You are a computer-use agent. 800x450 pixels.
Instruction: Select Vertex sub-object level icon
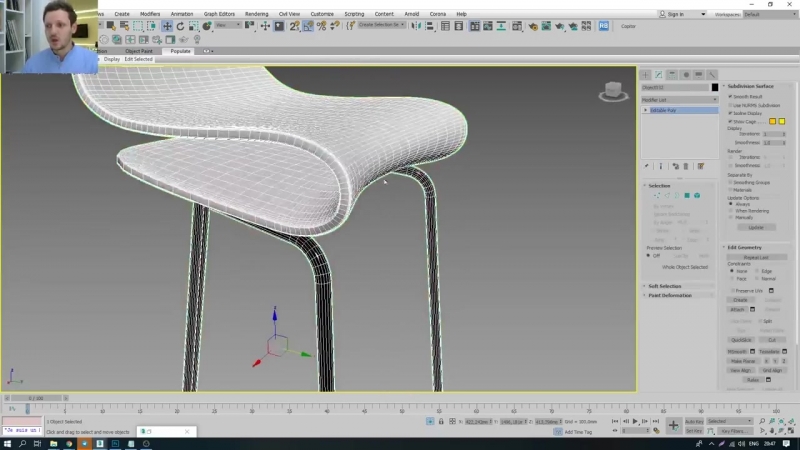[657, 195]
